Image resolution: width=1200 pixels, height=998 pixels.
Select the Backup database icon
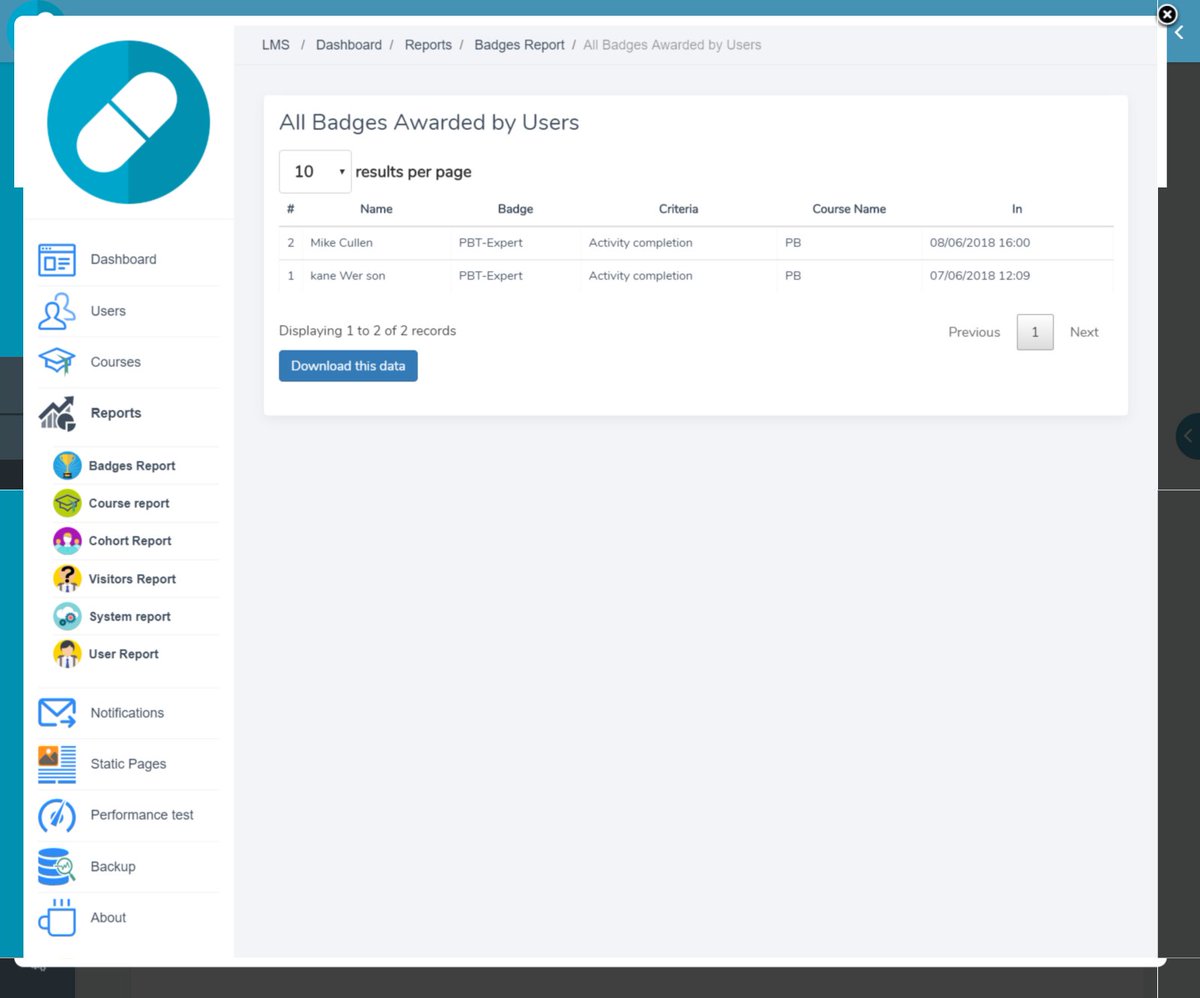(57, 866)
